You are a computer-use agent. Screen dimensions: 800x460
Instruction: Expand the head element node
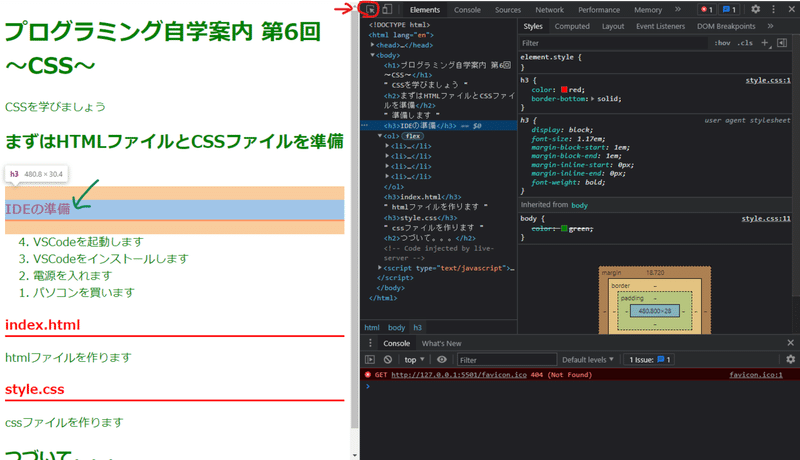[372, 45]
